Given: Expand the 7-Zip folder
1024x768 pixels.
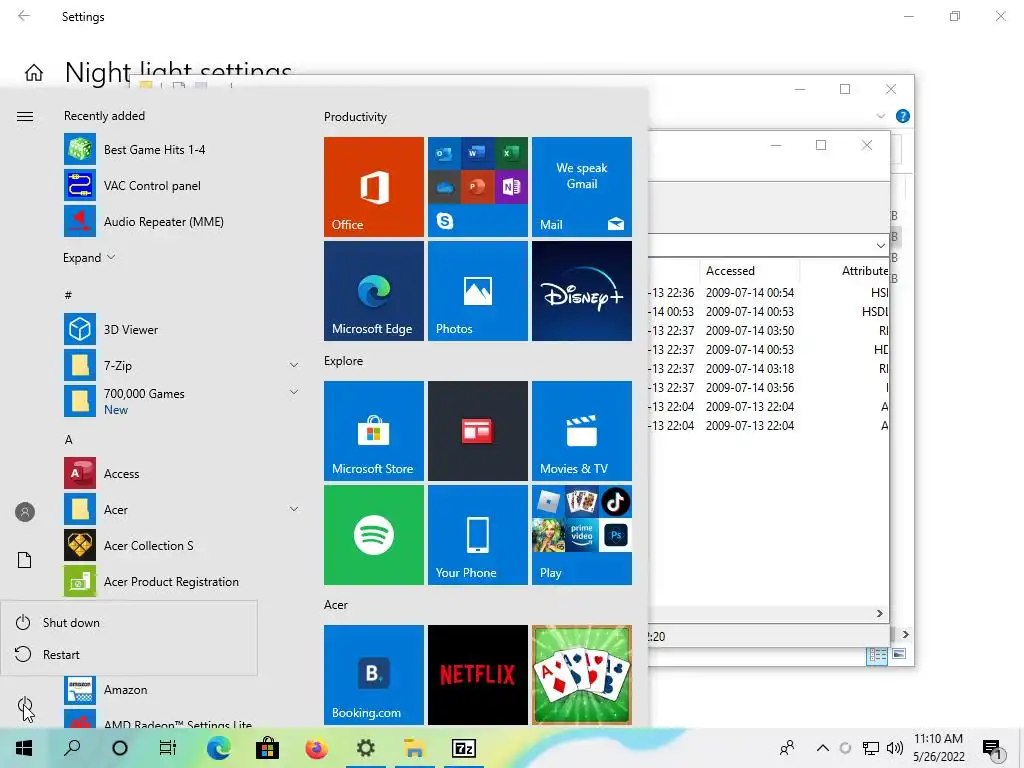Looking at the screenshot, I should [294, 365].
